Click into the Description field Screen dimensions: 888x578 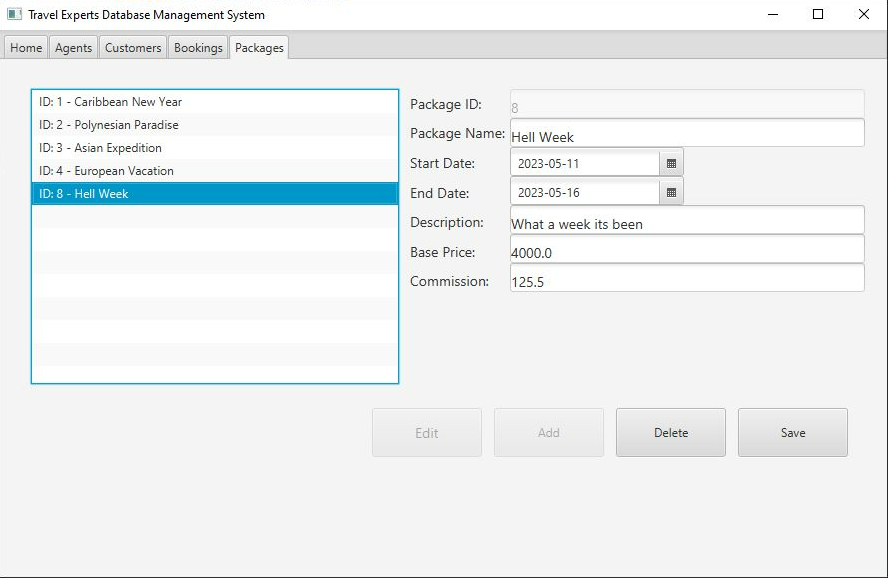click(686, 221)
